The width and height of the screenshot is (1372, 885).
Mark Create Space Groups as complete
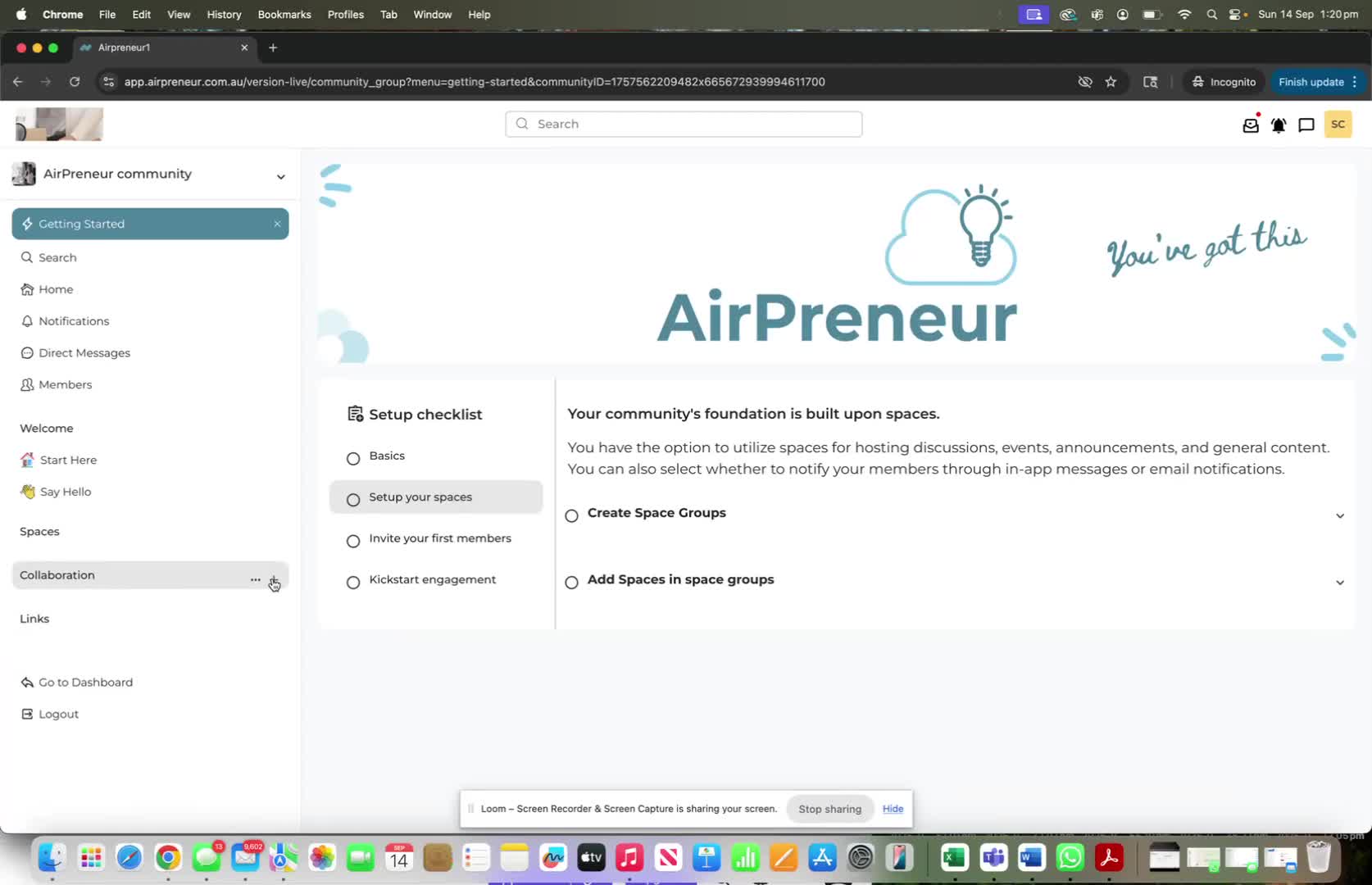pyautogui.click(x=571, y=515)
